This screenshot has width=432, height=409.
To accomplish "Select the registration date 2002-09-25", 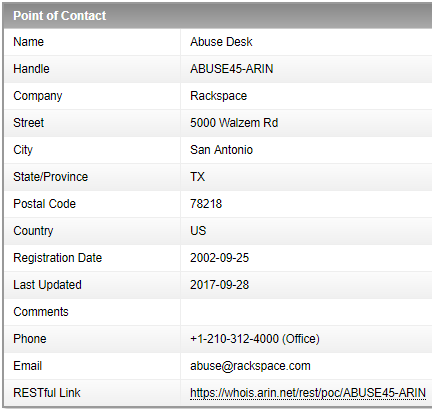I will coord(219,258).
